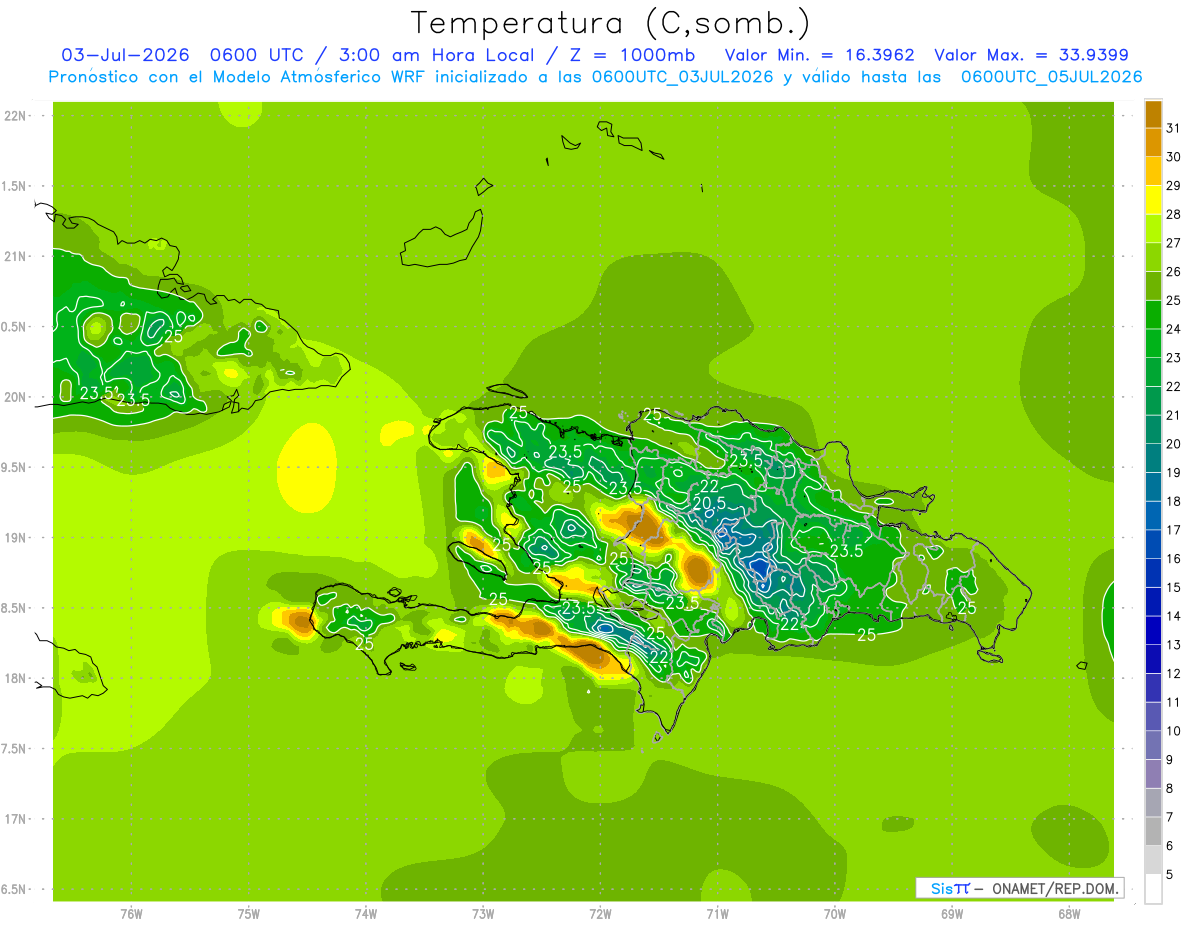Click the colorbar label '10'
Viewport: 1200px width, 927px height.
click(1173, 731)
